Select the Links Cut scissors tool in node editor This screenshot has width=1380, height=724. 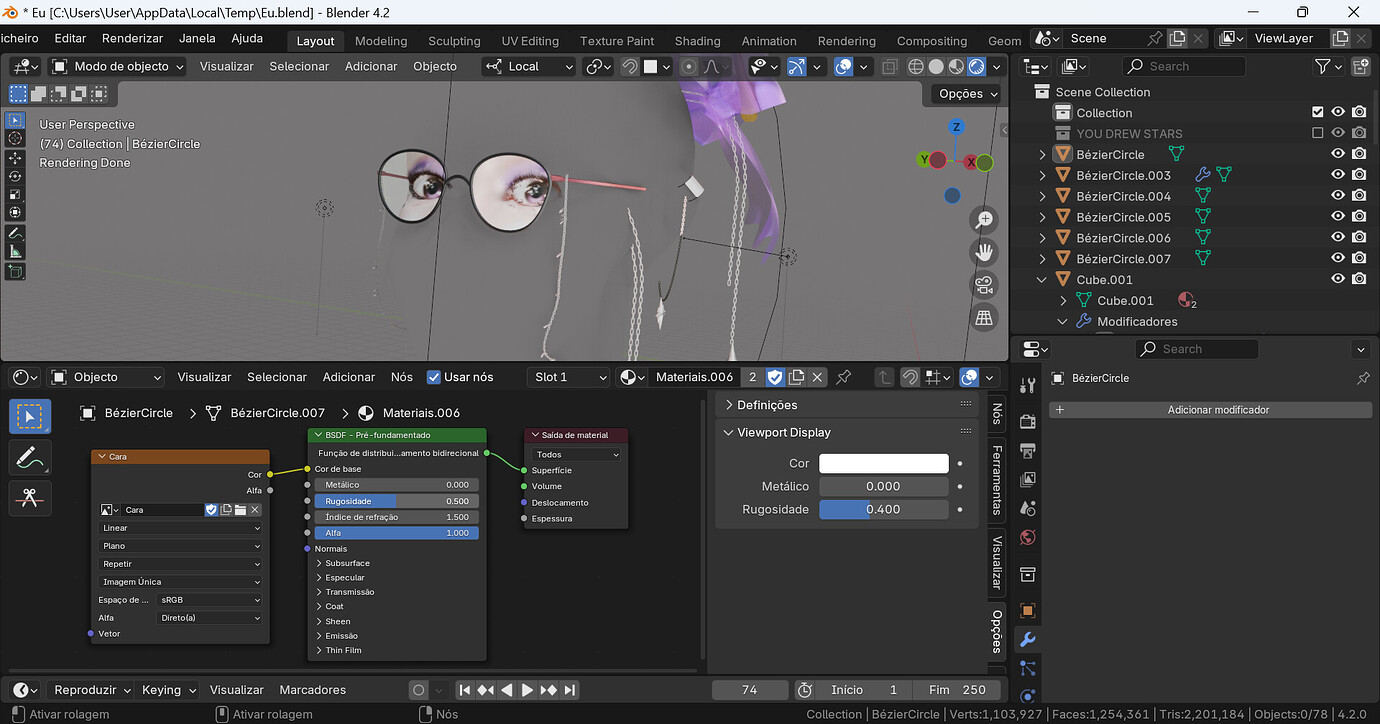[x=30, y=497]
